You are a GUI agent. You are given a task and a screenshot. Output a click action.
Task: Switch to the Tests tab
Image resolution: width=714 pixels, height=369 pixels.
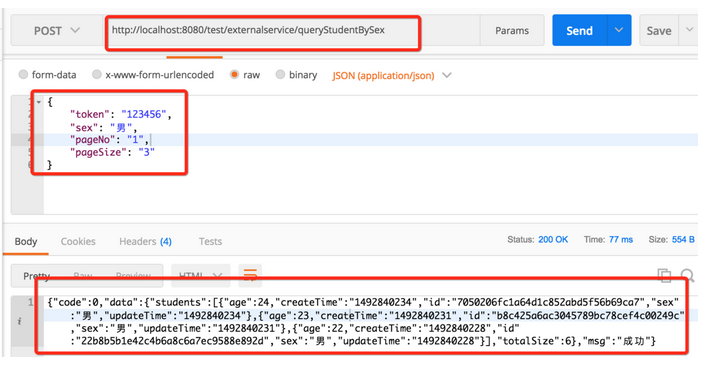[210, 241]
